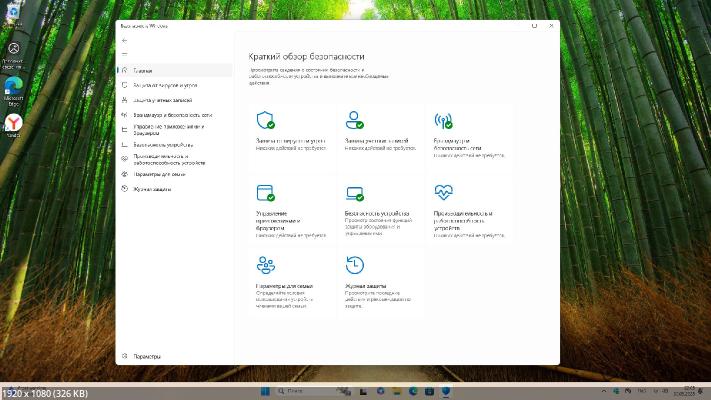Select Главная in the sidebar

click(143, 71)
